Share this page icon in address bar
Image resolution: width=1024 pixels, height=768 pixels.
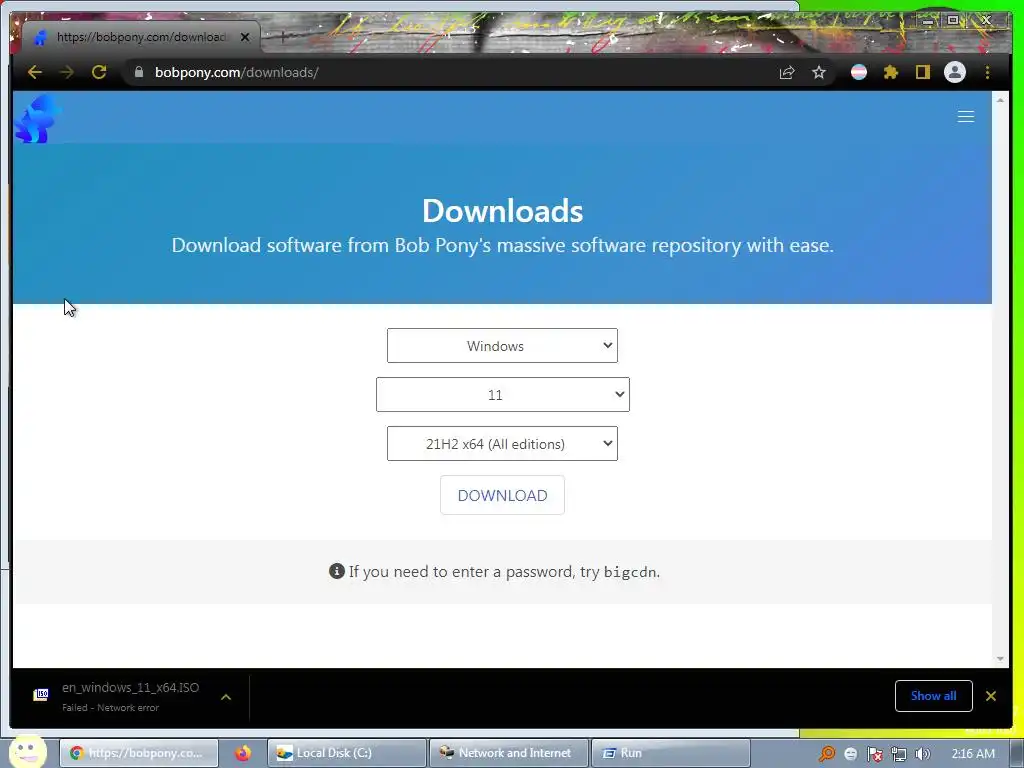click(787, 72)
